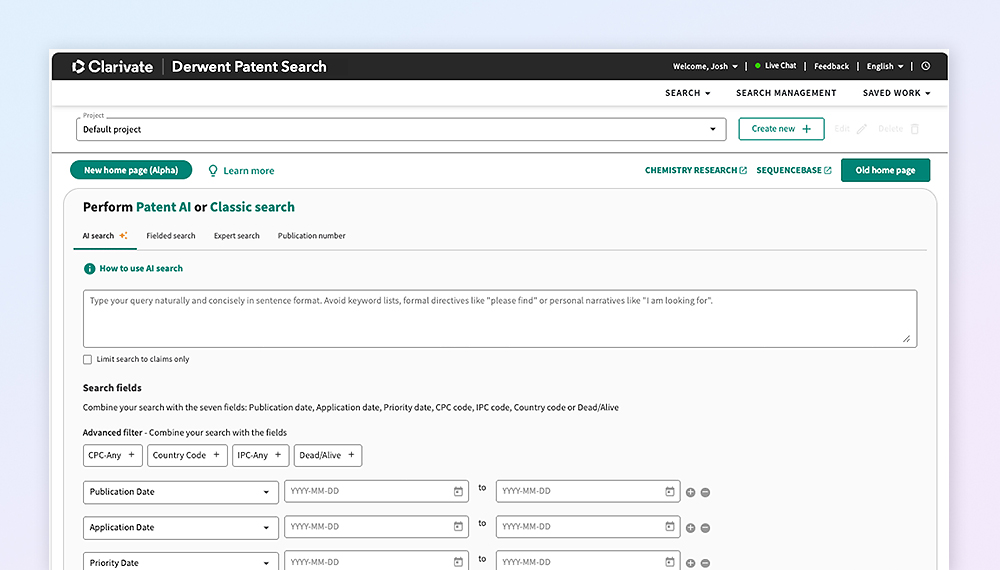1000x570 pixels.
Task: Click into the AI search query text box
Action: pyautogui.click(x=499, y=318)
